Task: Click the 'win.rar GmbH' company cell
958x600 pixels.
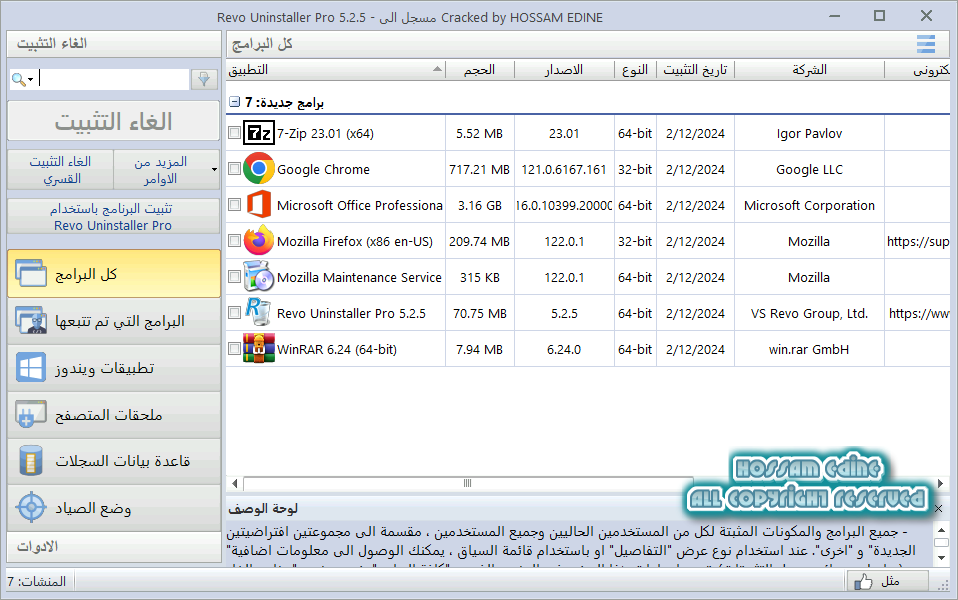Action: (809, 349)
